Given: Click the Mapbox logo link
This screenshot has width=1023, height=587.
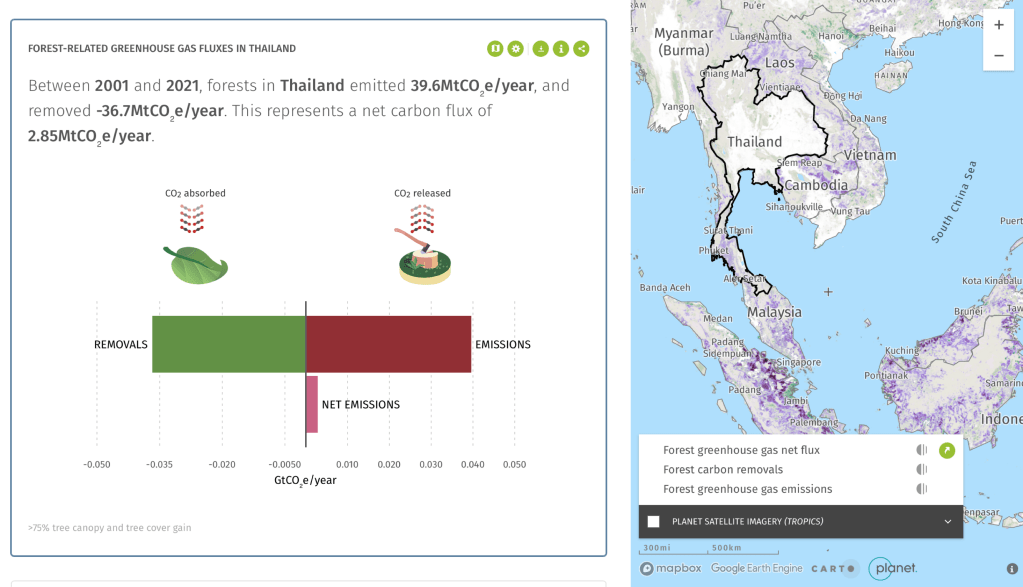Looking at the screenshot, I should point(671,568).
